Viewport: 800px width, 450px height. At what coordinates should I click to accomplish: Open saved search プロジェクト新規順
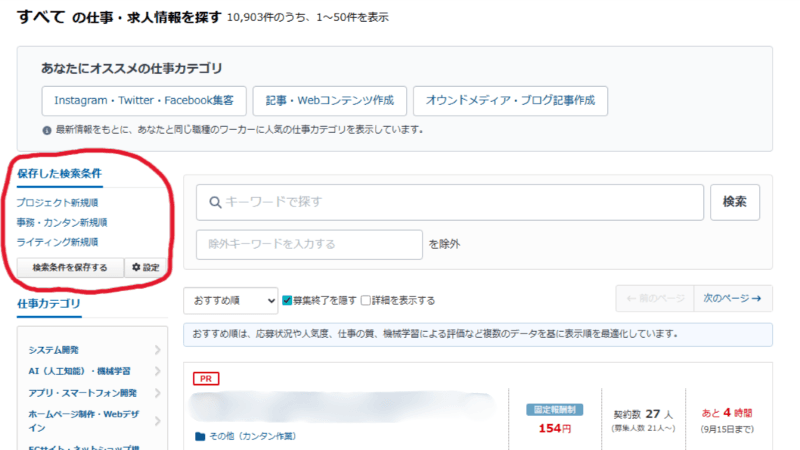(x=57, y=203)
